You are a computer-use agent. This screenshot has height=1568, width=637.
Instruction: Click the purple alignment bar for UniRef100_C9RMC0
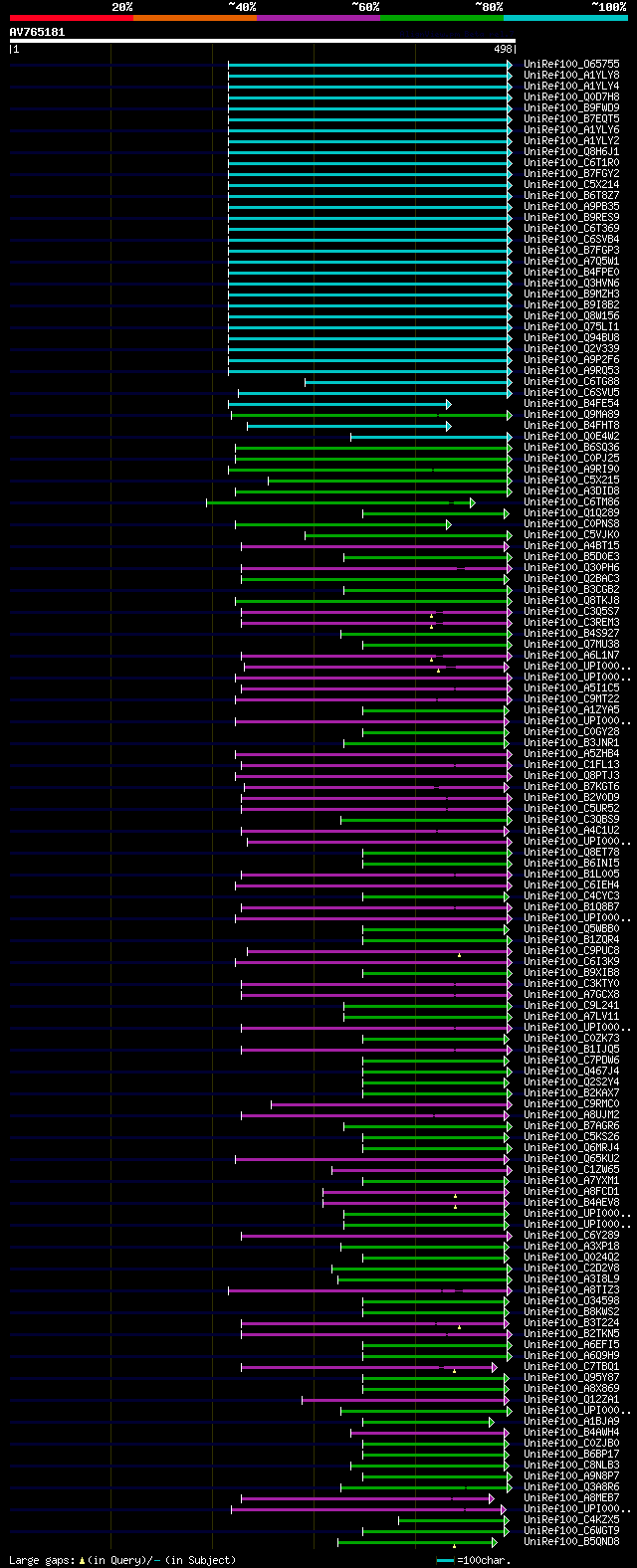pyautogui.click(x=392, y=1104)
